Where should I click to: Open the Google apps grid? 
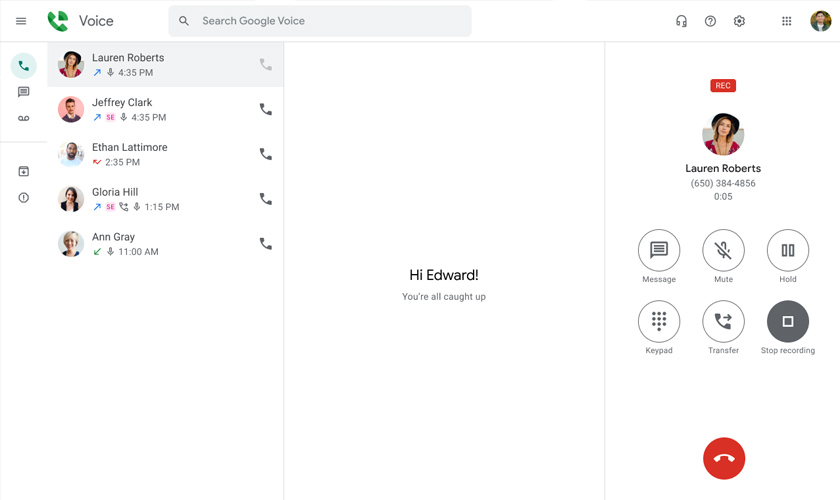(x=786, y=21)
